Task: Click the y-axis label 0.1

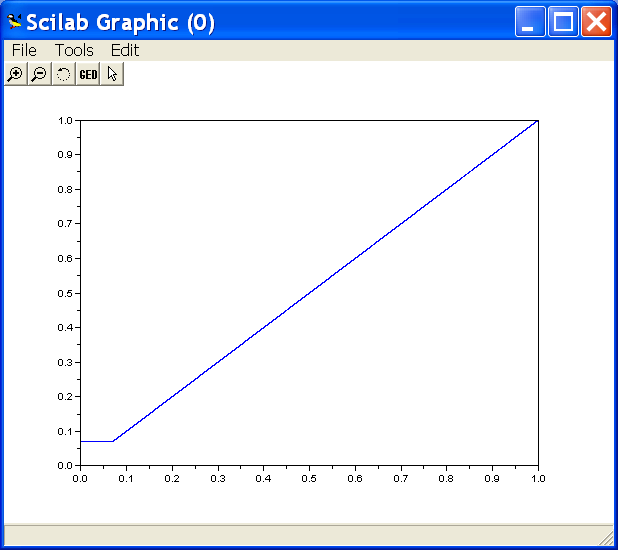Action: 65,431
